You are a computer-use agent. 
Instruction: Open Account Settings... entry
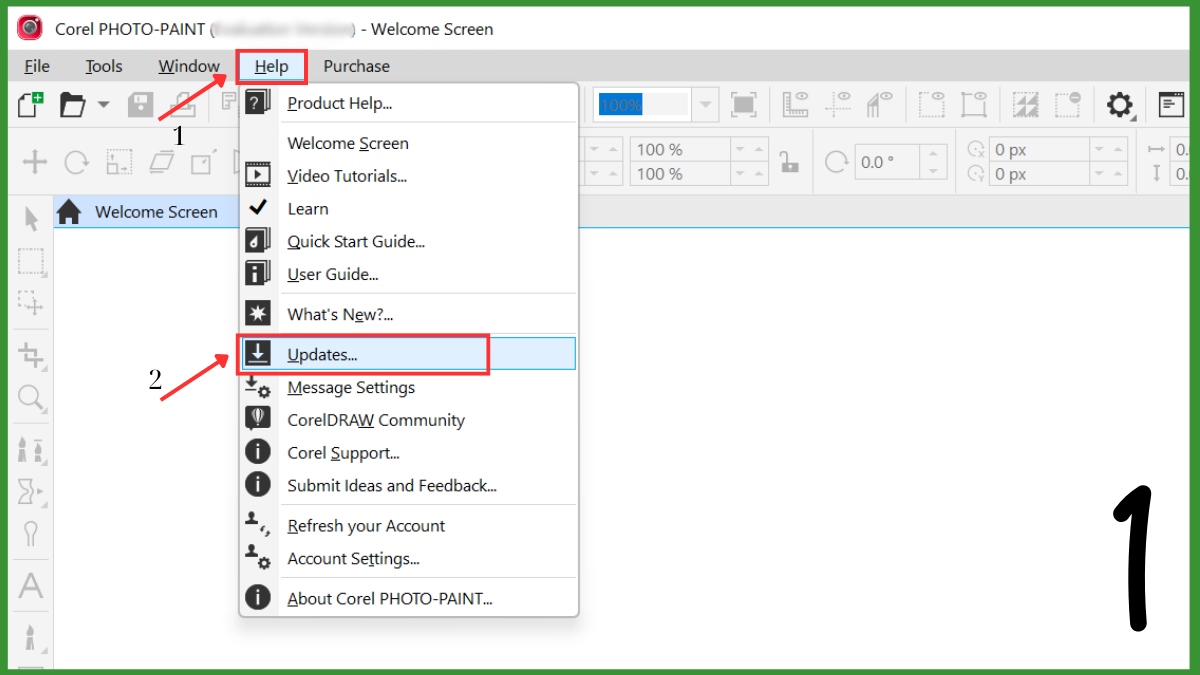pos(408,559)
